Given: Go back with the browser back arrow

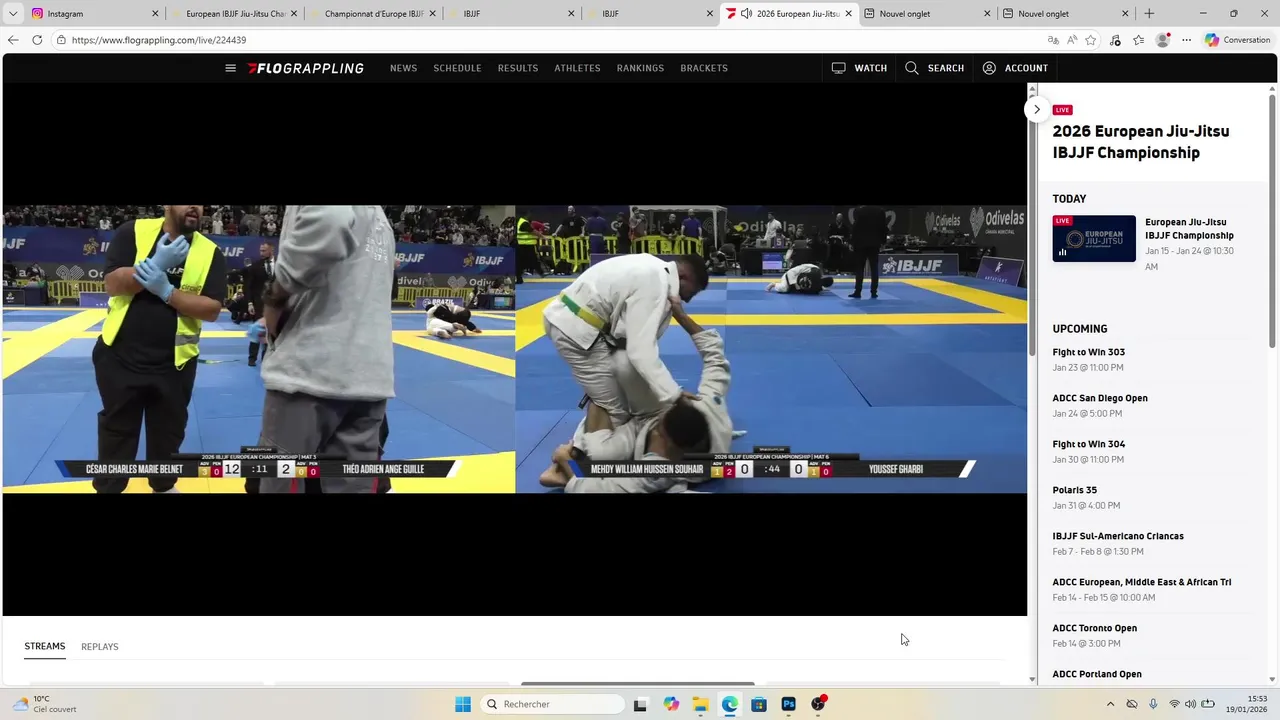Looking at the screenshot, I should (13, 40).
